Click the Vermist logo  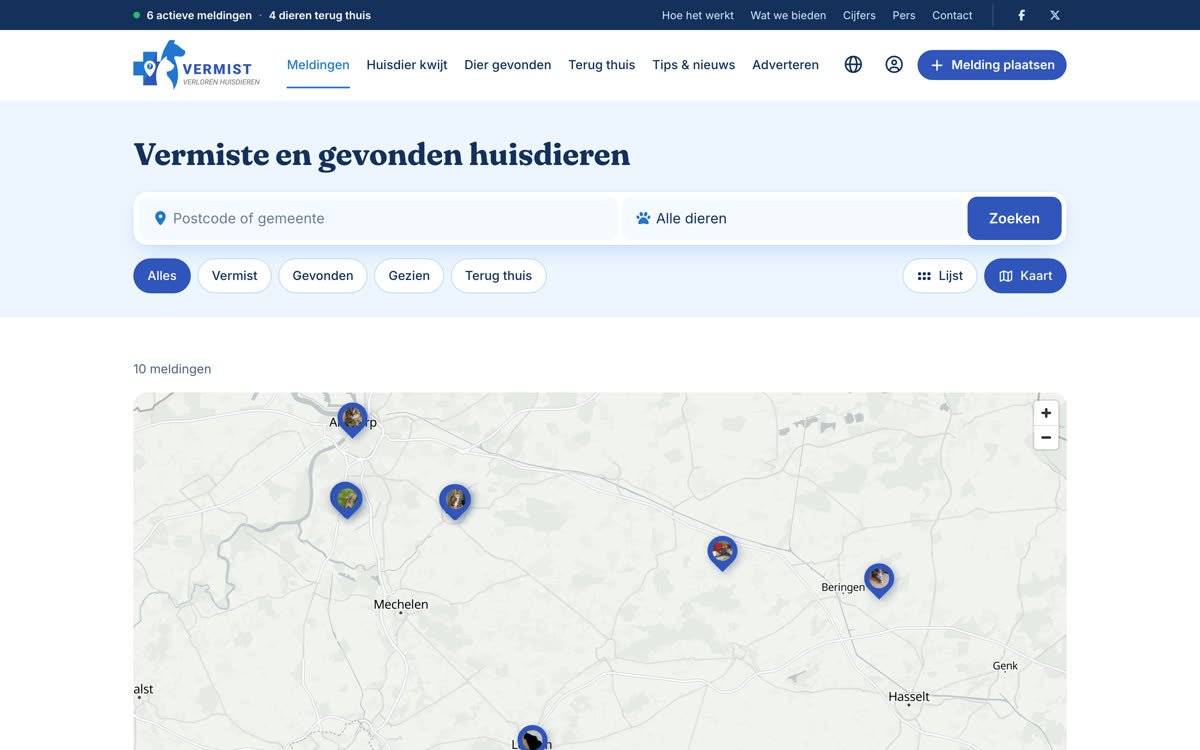197,65
